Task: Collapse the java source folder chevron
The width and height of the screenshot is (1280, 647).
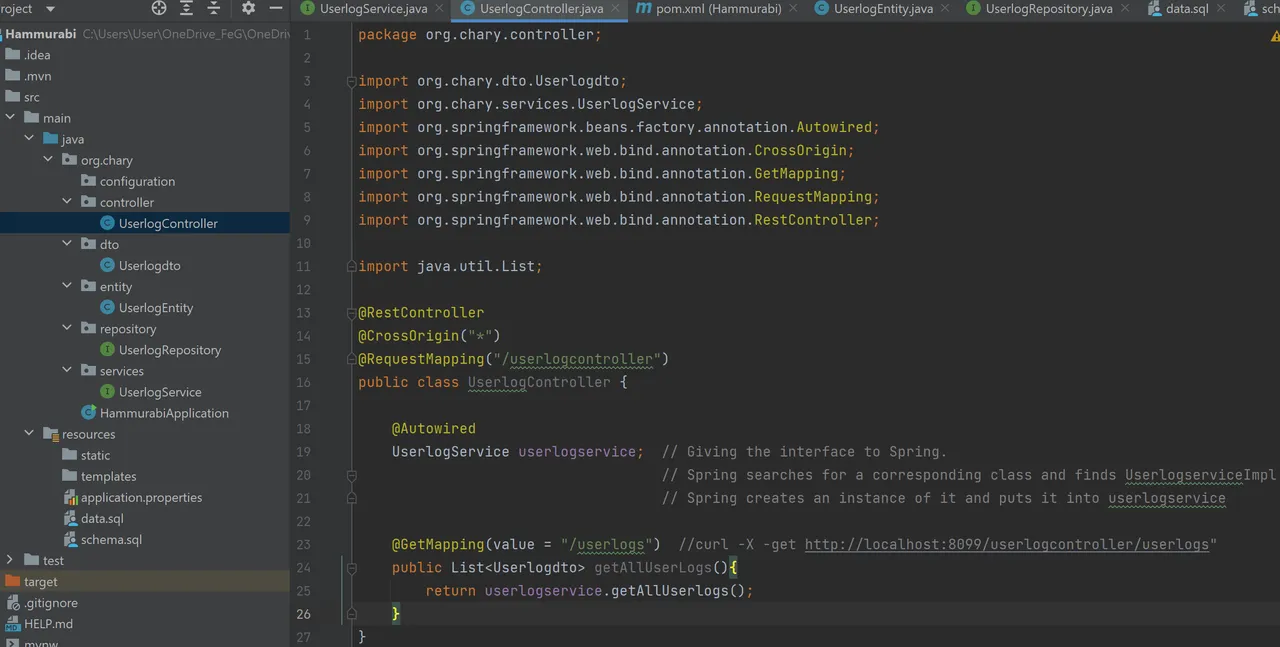Action: (29, 139)
